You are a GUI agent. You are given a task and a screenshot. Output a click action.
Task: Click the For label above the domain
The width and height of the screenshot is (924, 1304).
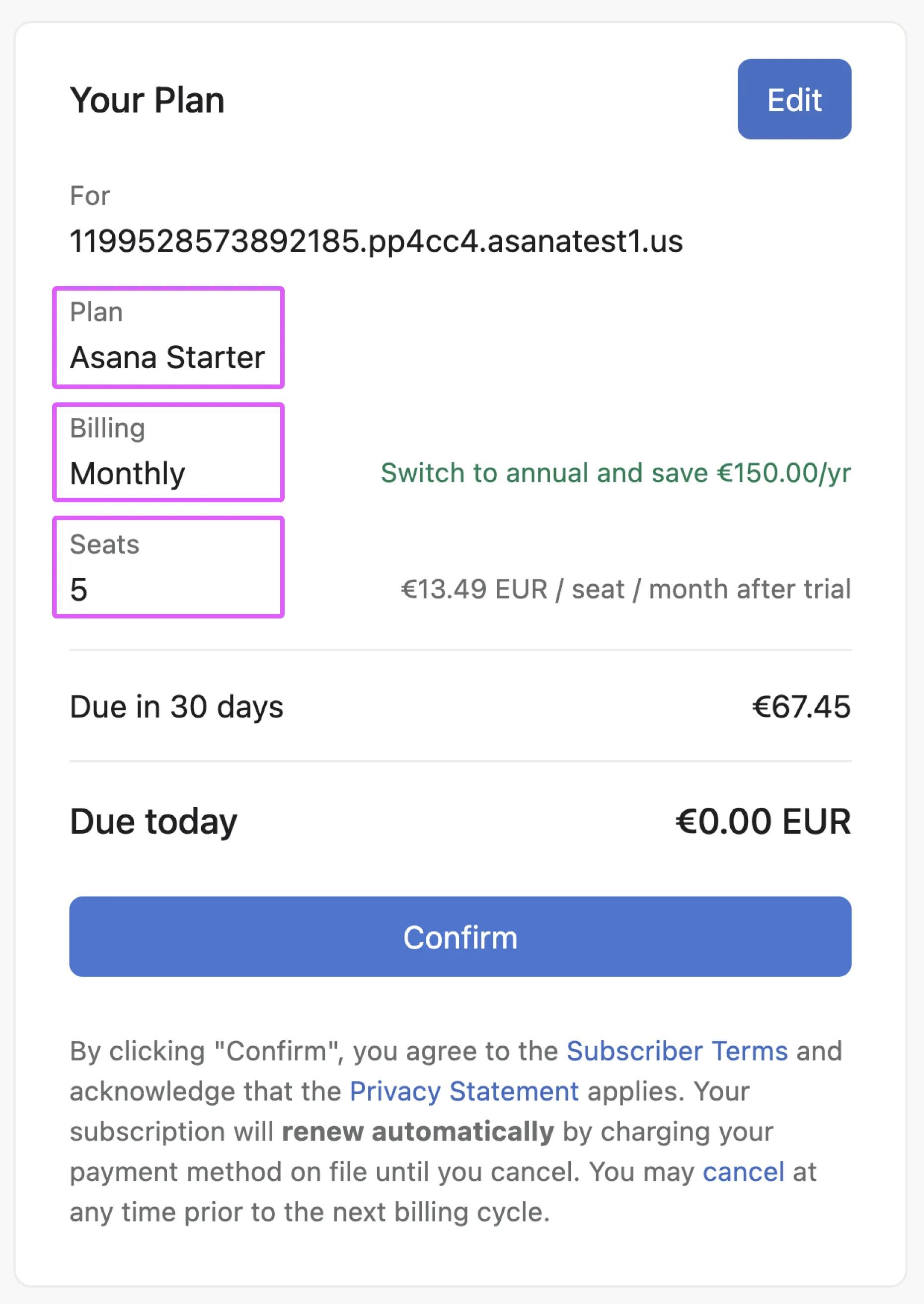point(89,196)
